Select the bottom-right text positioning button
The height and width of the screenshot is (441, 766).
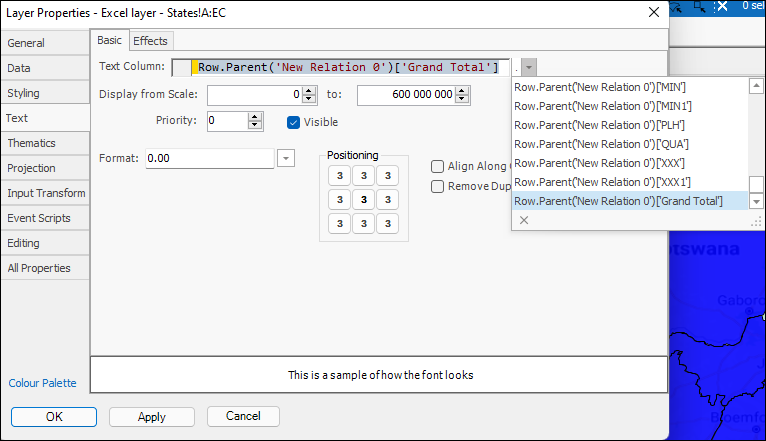(388, 224)
